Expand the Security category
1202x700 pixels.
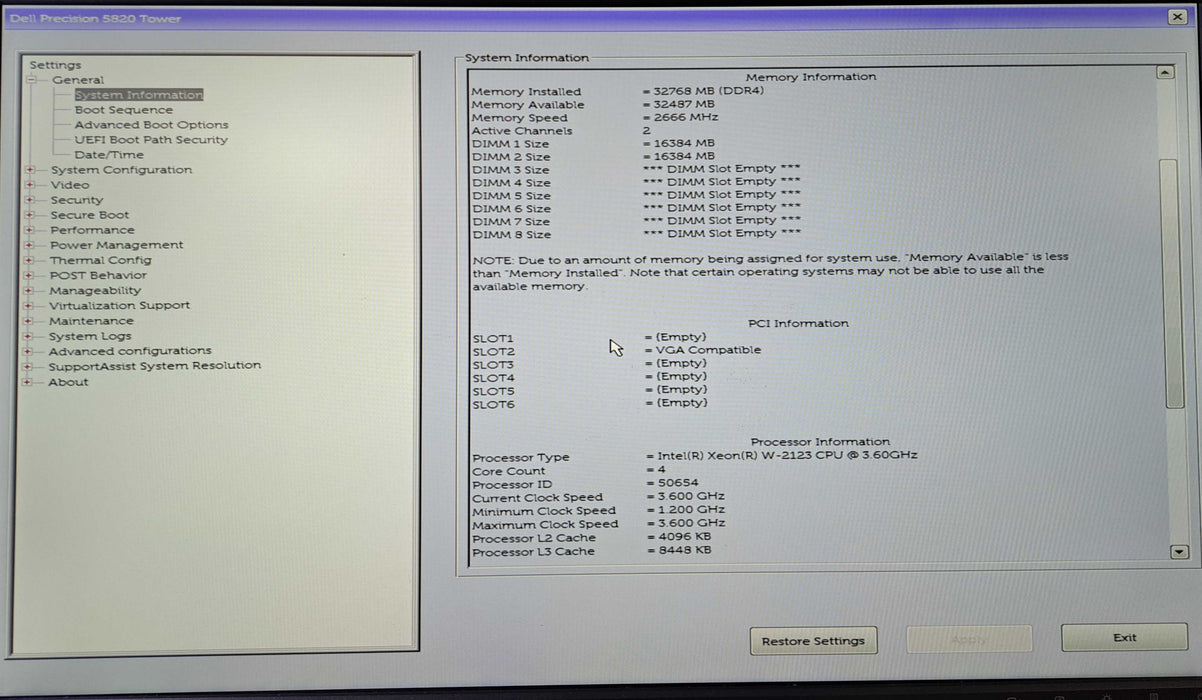31,199
